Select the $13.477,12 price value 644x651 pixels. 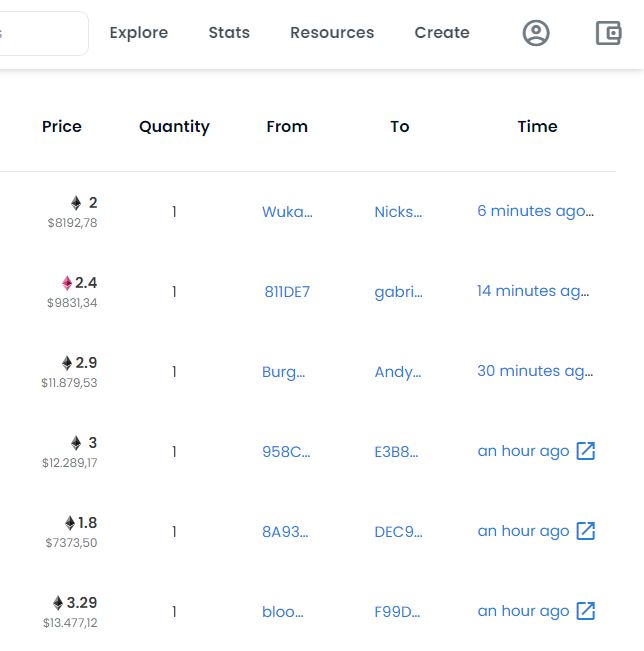[x=70, y=623]
